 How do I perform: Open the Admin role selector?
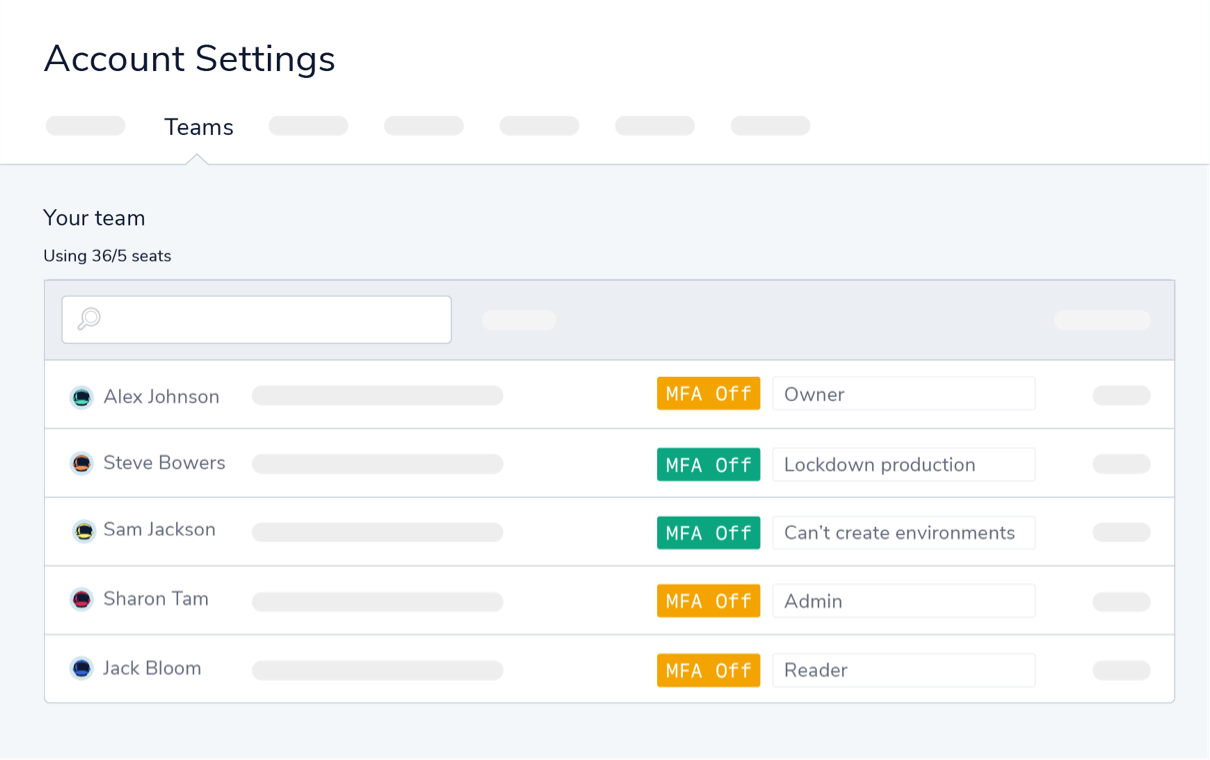click(x=903, y=600)
